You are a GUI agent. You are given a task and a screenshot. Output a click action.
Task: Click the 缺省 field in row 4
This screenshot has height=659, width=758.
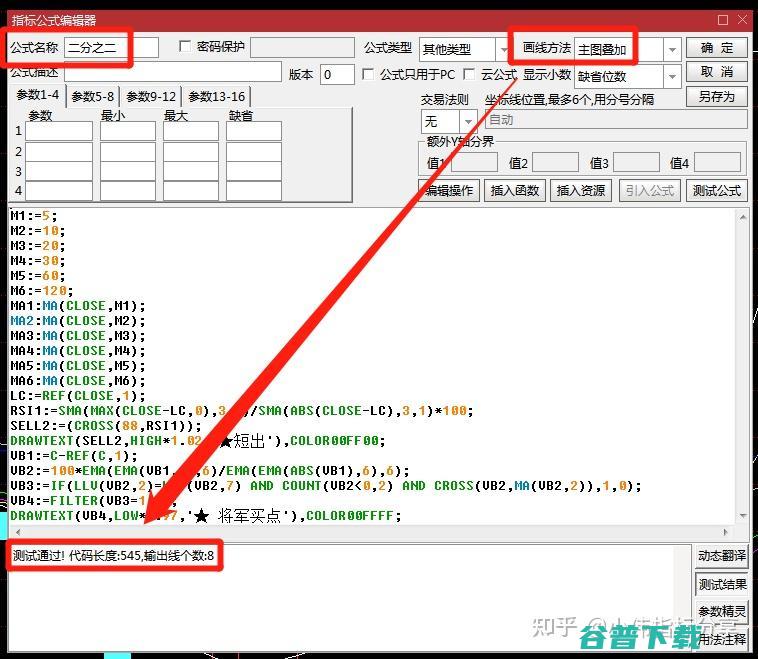pos(254,191)
